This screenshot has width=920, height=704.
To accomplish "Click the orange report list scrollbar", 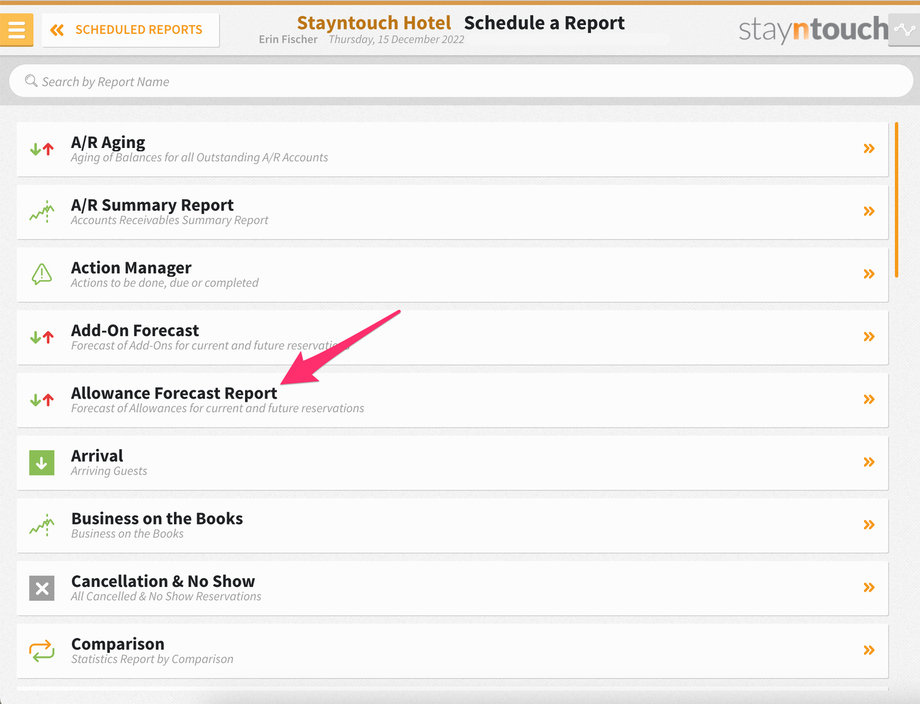I will [x=897, y=199].
